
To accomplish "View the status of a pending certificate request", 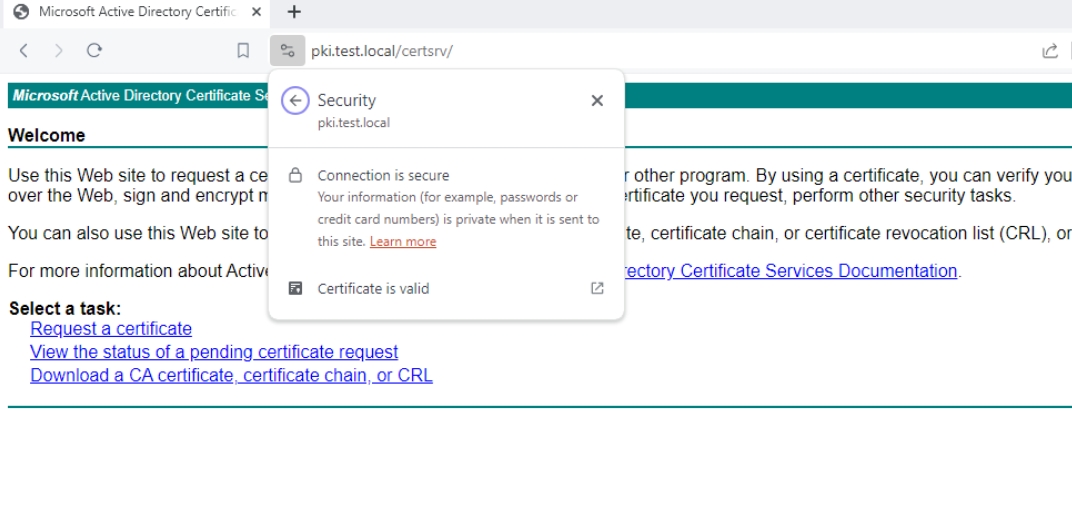I will click(214, 352).
